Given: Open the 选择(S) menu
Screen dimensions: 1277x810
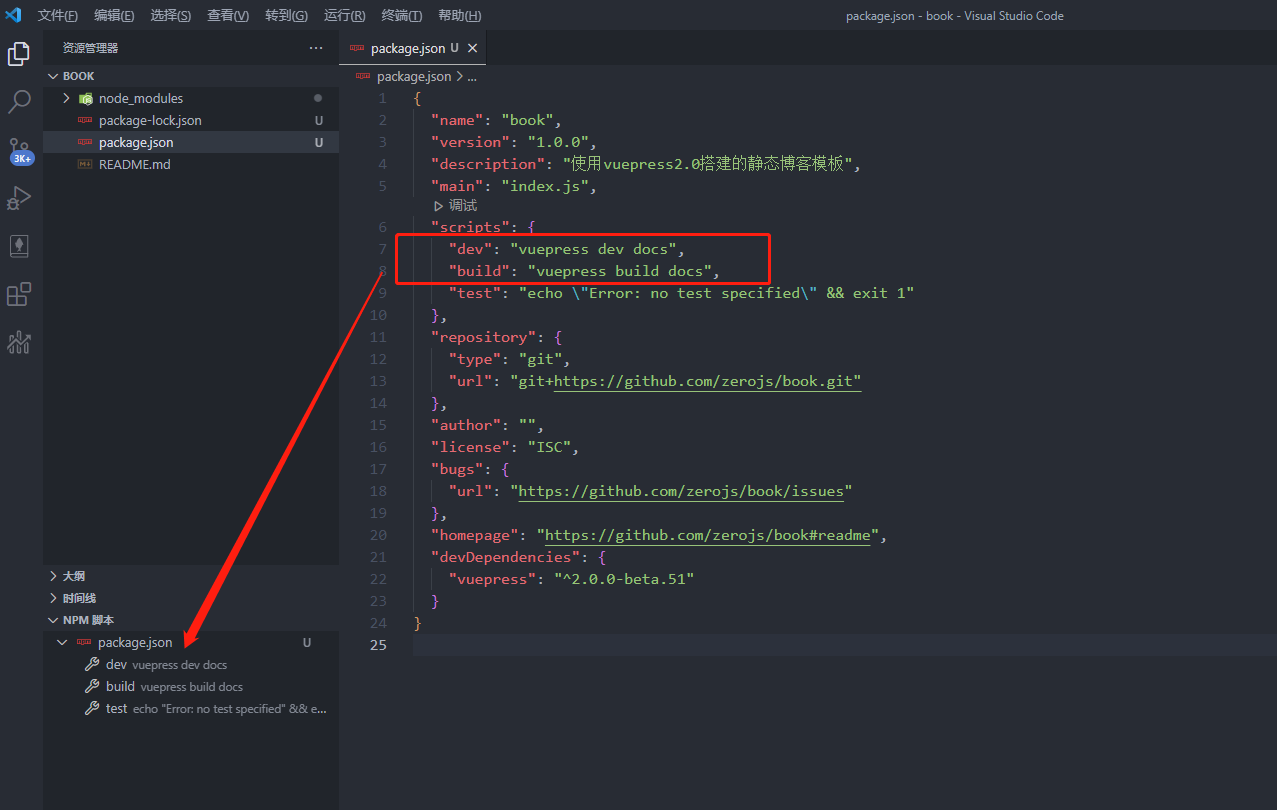Looking at the screenshot, I should (x=171, y=16).
